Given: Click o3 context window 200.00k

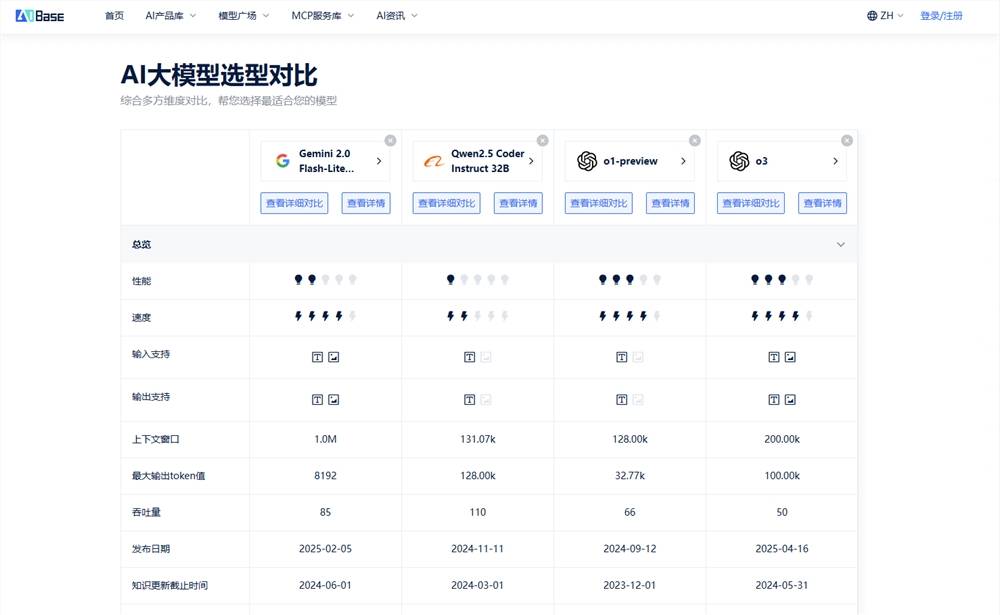Looking at the screenshot, I should (782, 439).
